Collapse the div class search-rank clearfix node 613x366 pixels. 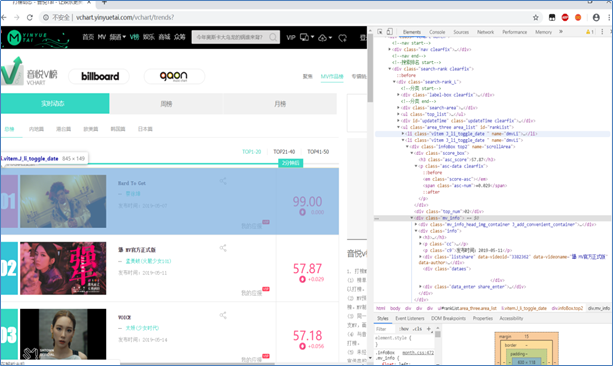pyautogui.click(x=389, y=69)
